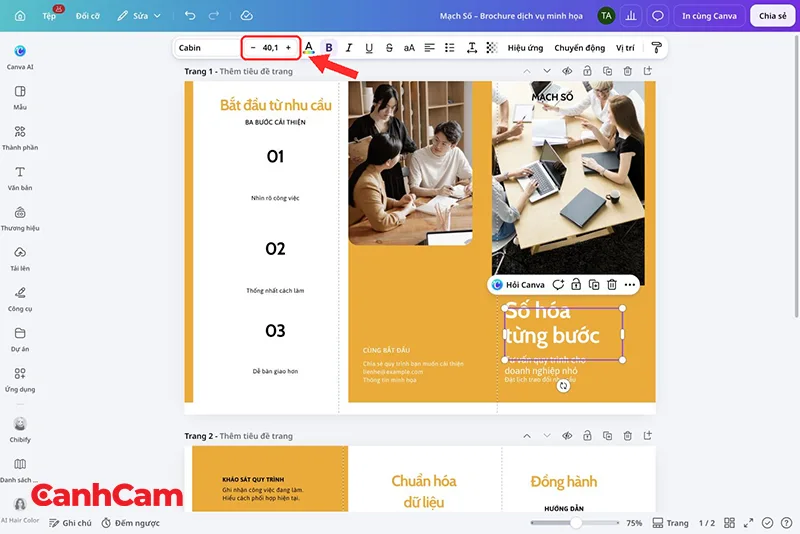Screen dimensions: 800x534
Task: Click the Trang 1 page title field
Action: [x=256, y=71]
